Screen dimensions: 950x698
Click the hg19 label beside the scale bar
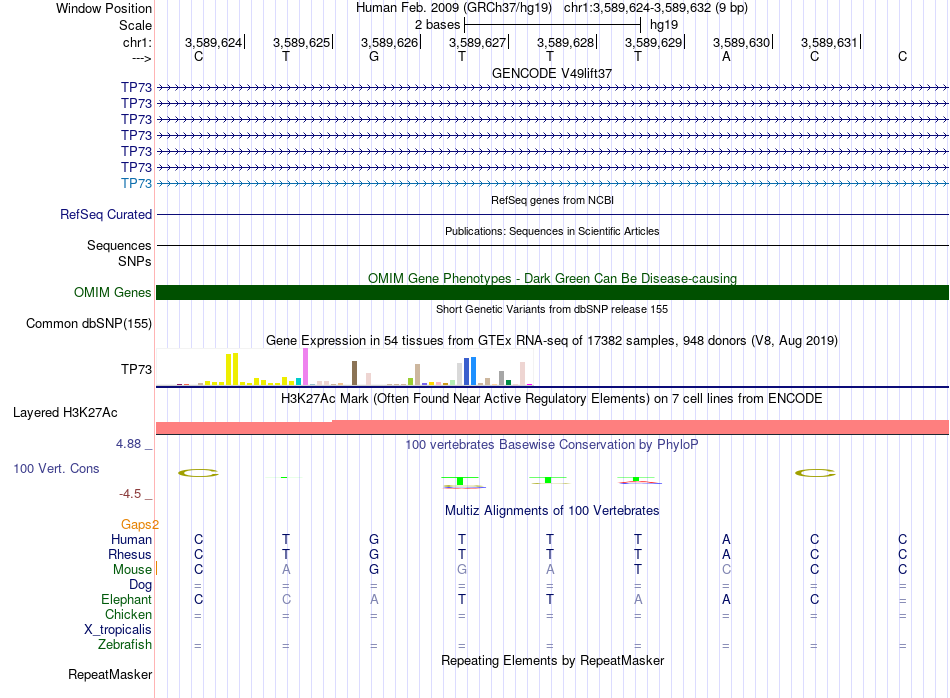click(x=663, y=25)
